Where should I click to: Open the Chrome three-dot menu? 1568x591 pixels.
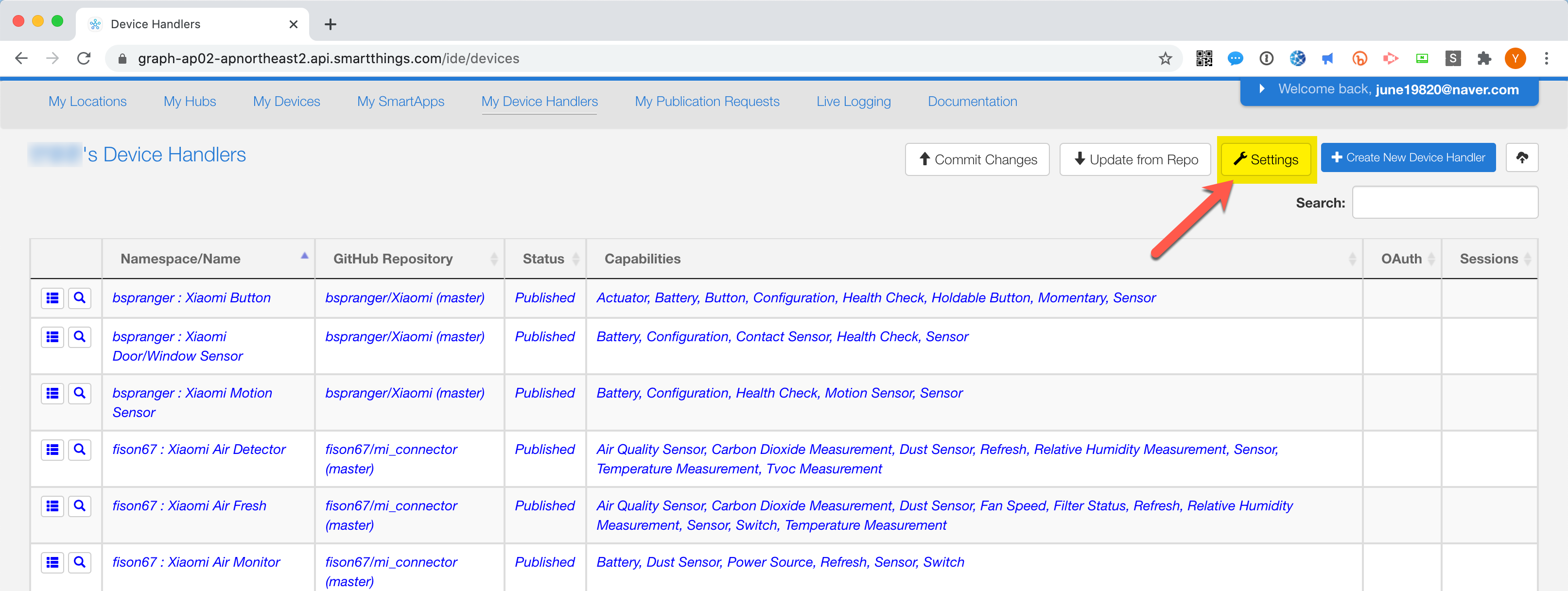point(1546,58)
